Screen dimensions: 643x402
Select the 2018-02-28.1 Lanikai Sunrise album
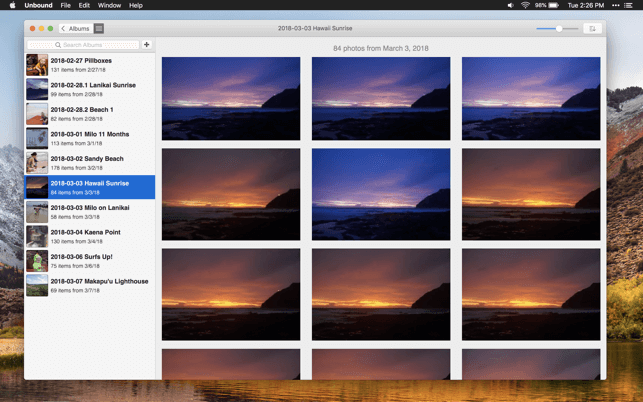click(x=90, y=89)
